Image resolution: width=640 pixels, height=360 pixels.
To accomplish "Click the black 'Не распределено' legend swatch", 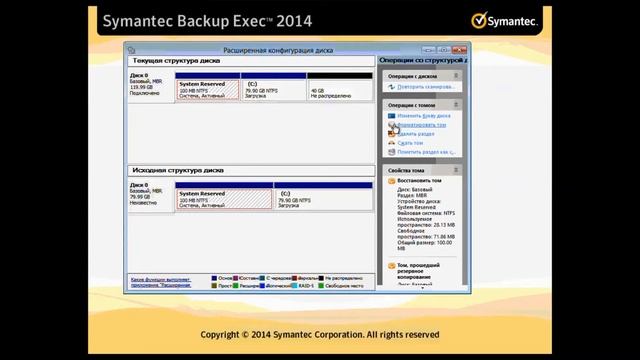I will (x=321, y=278).
